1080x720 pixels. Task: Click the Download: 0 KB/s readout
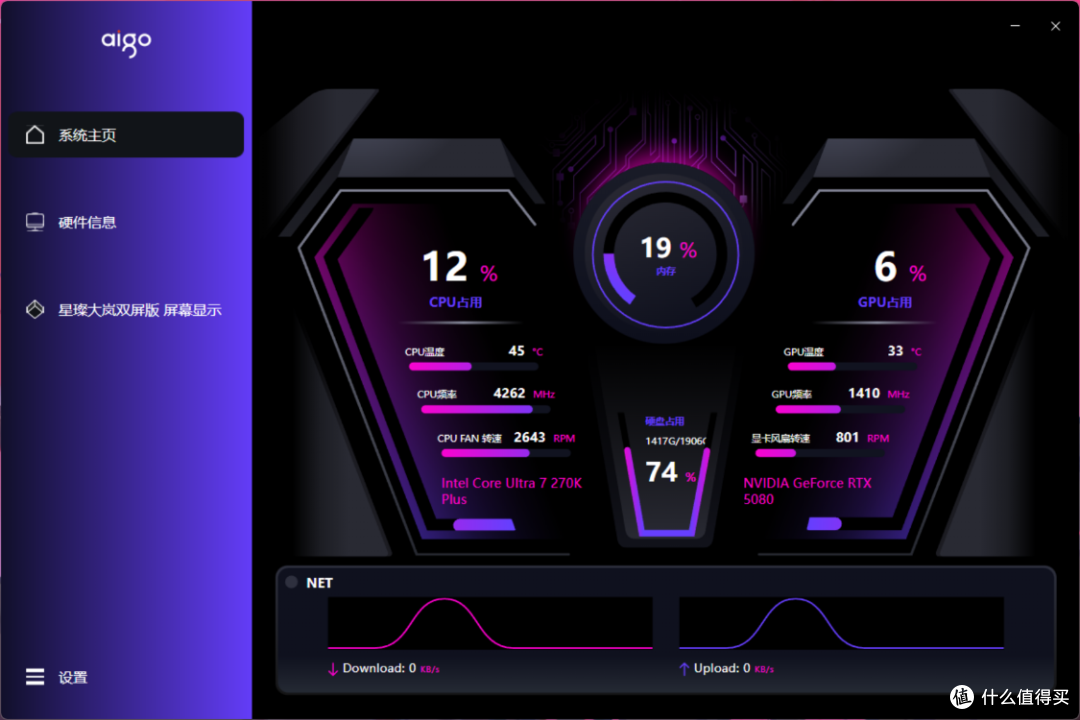tap(391, 668)
